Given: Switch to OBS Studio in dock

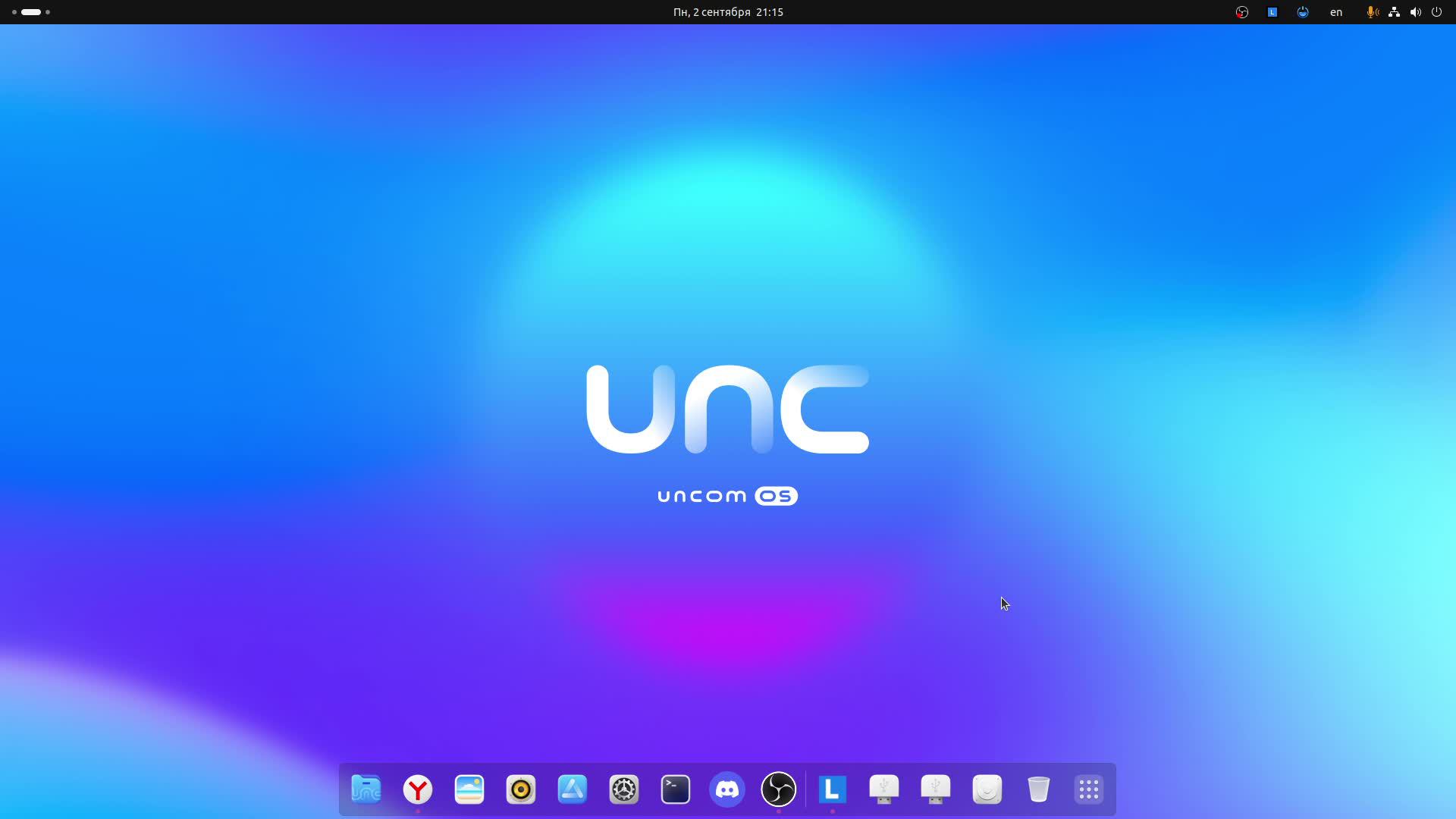Looking at the screenshot, I should 779,789.
